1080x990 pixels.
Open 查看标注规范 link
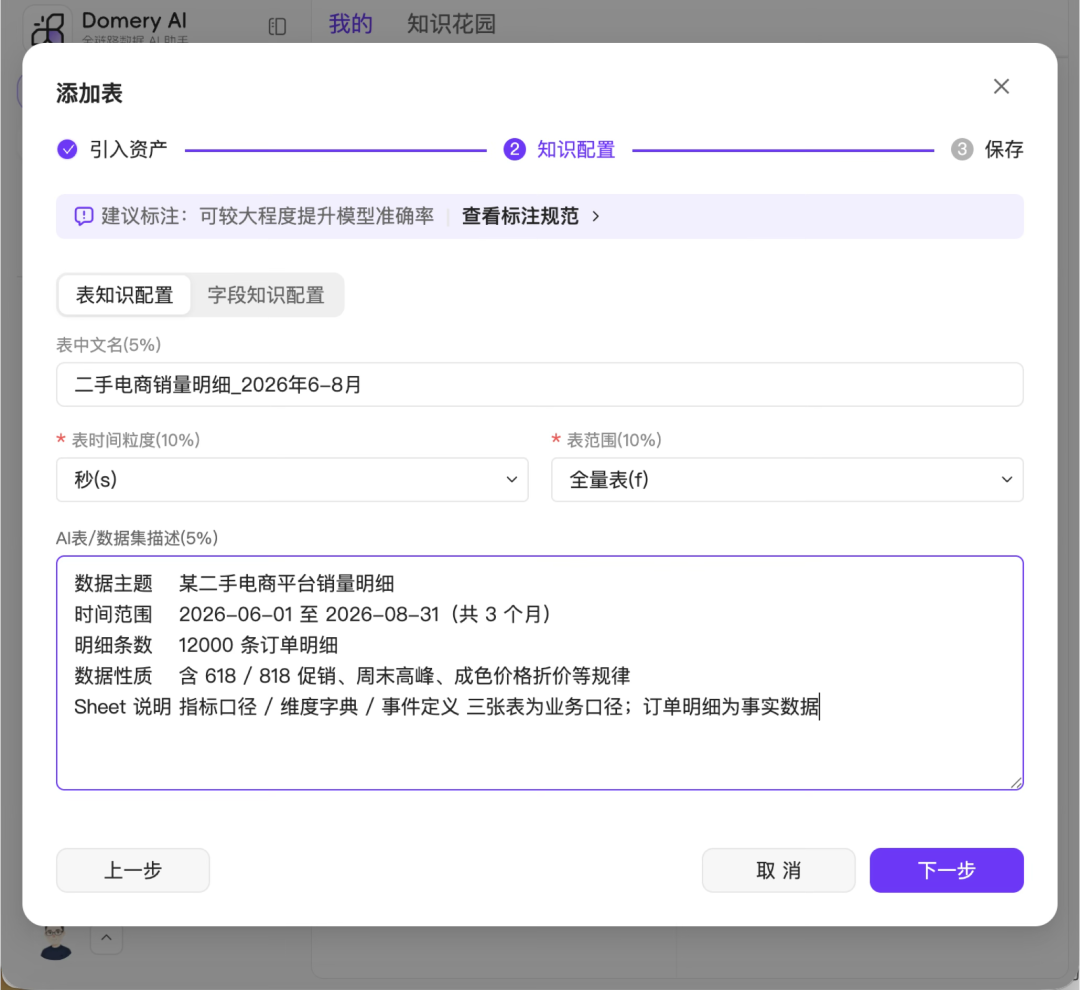click(x=520, y=216)
